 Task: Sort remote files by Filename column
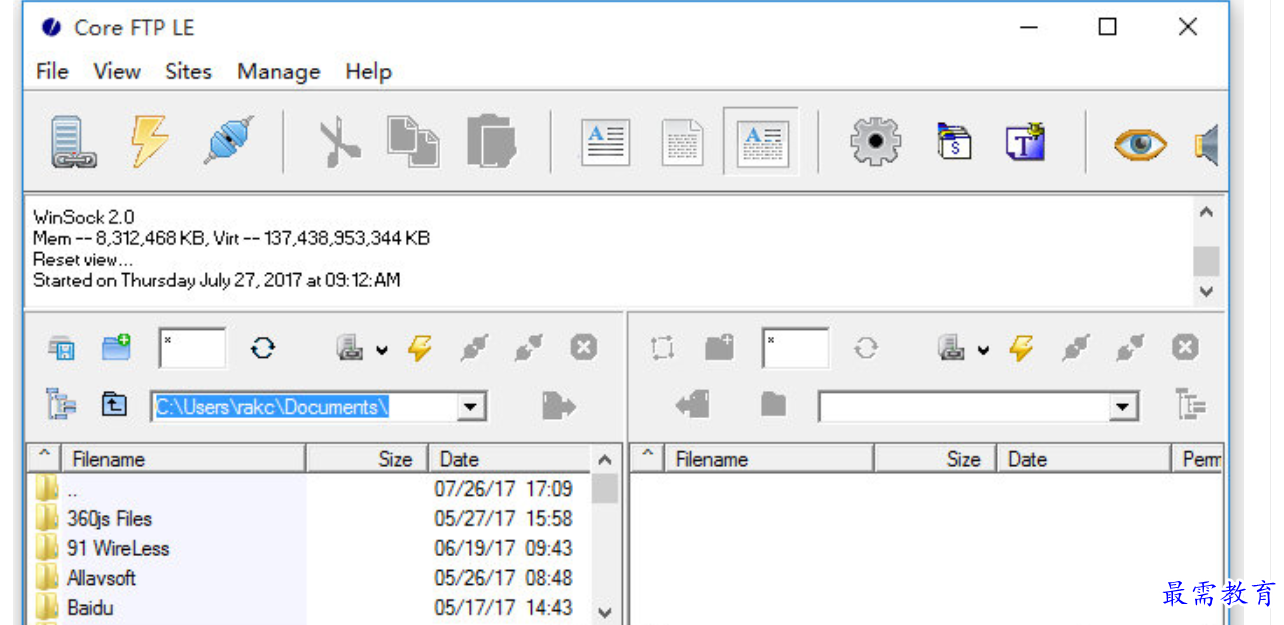click(769, 459)
